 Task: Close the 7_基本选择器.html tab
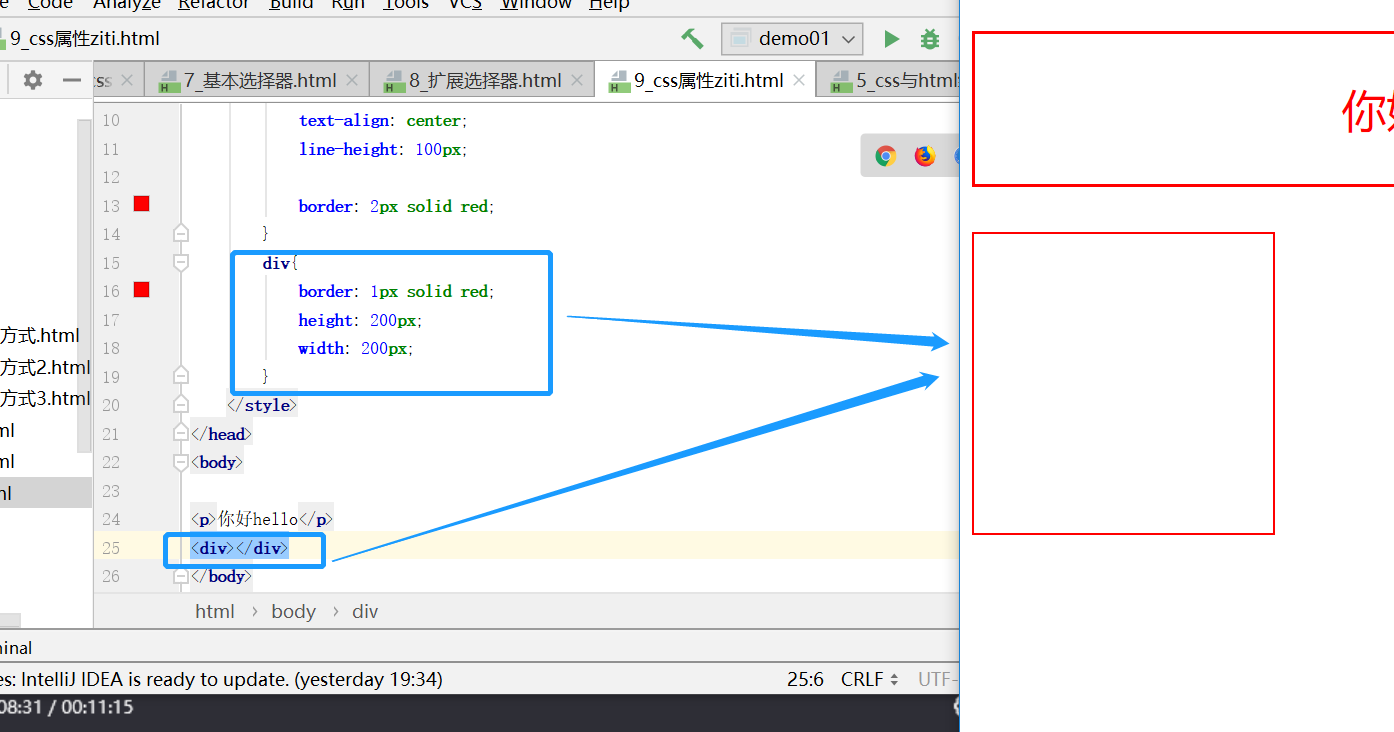(352, 81)
